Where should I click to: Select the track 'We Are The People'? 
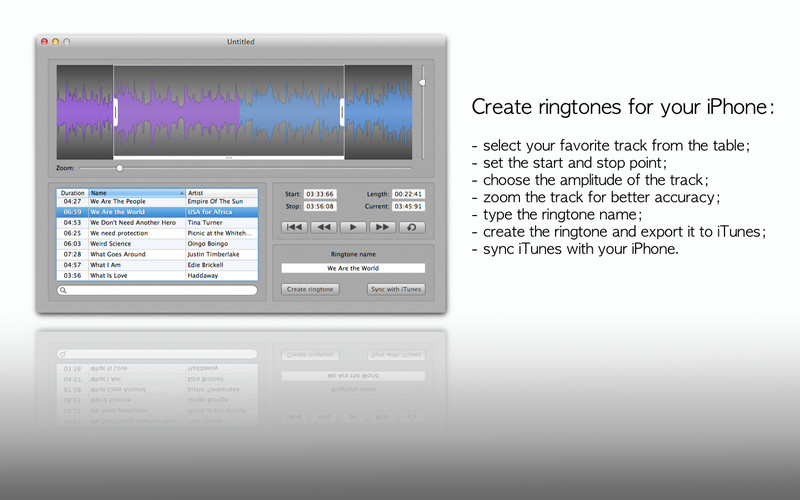(x=157, y=202)
